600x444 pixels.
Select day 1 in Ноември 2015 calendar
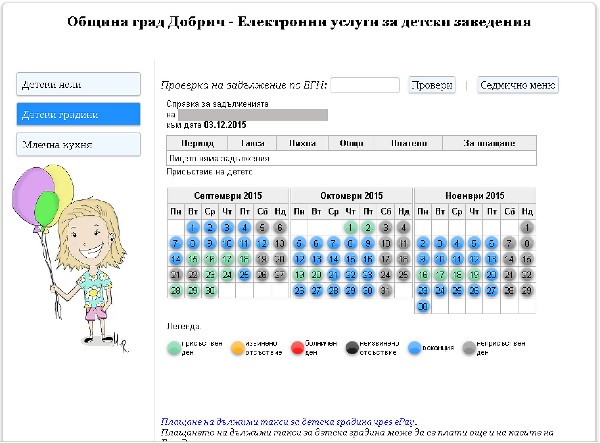(x=526, y=227)
